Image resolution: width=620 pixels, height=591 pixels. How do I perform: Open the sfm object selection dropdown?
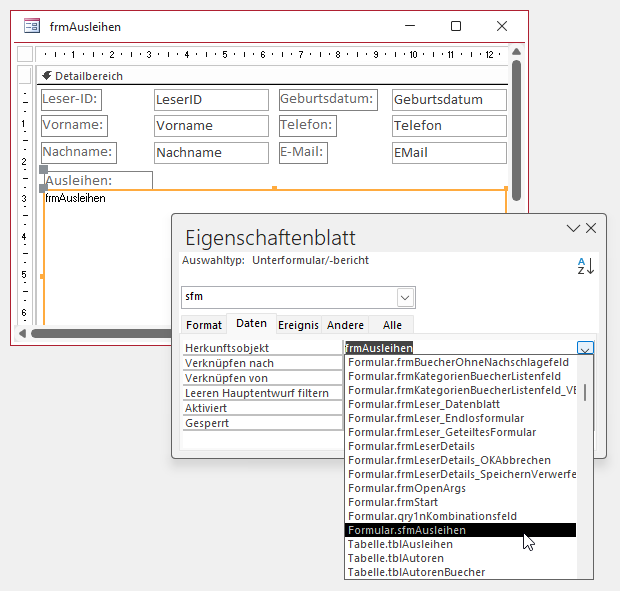coord(405,297)
